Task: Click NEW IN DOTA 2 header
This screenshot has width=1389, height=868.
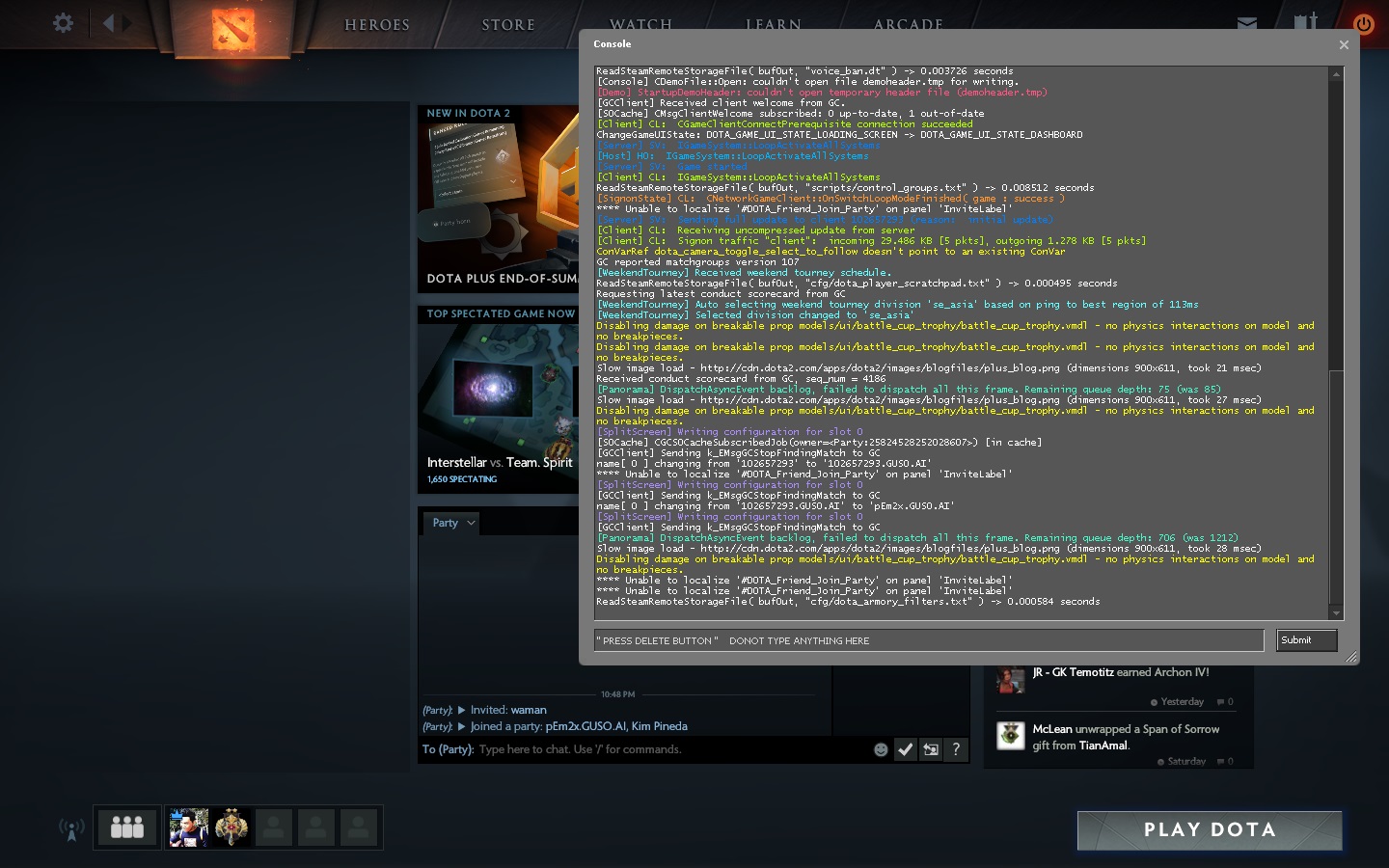Action: click(469, 114)
